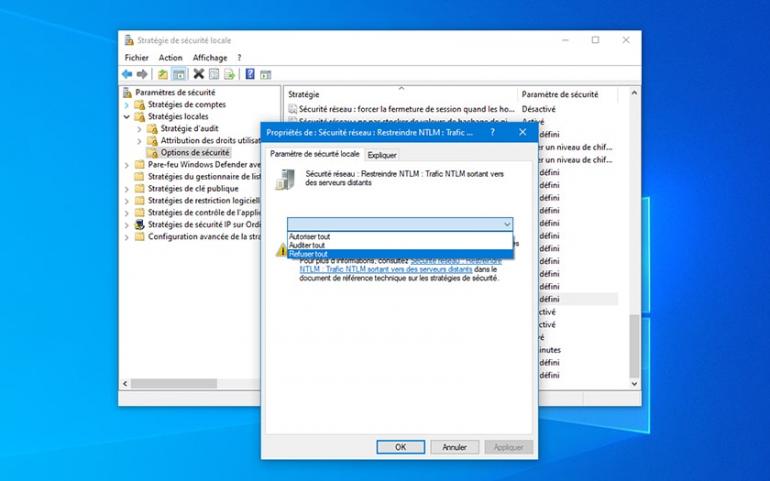Expand the 'Stratégie d'audit' tree node

click(x=139, y=129)
